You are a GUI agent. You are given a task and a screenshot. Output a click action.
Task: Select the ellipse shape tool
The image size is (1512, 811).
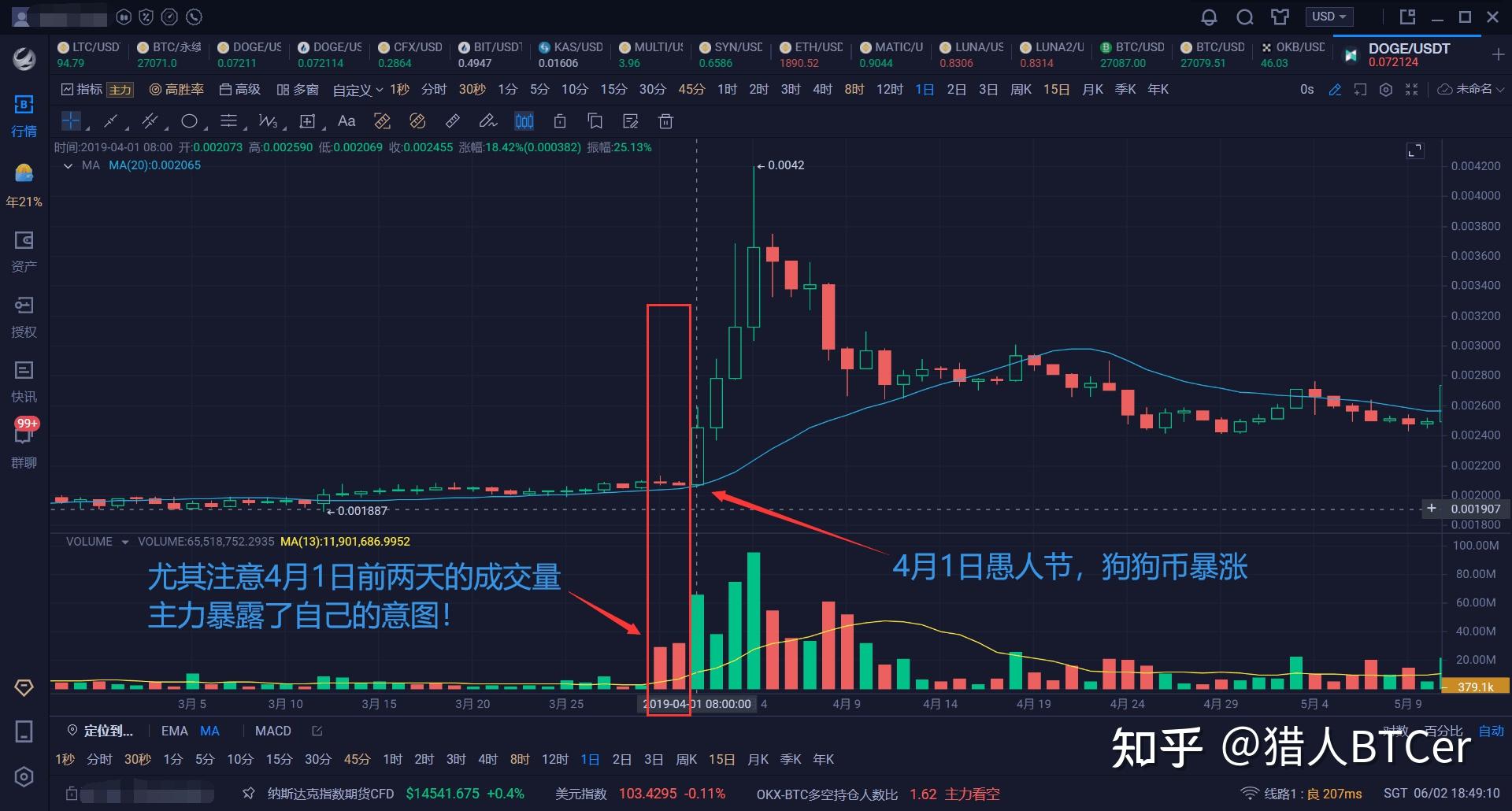[x=189, y=120]
